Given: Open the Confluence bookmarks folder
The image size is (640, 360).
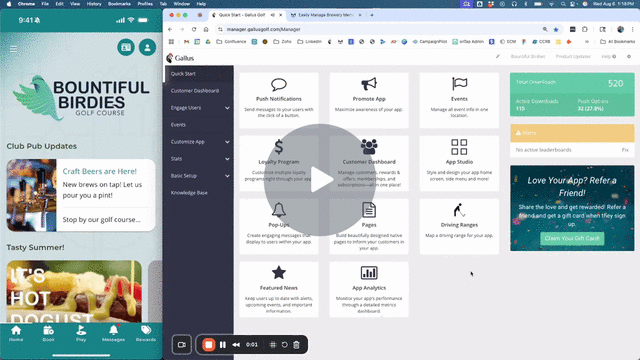Looking at the screenshot, I should click(231, 42).
